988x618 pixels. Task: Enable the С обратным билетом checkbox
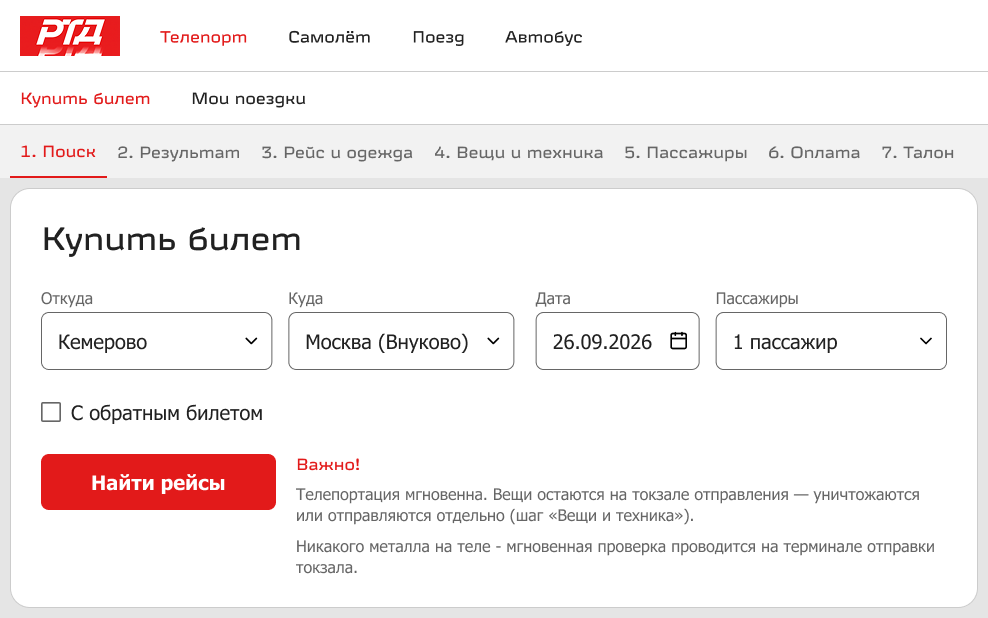click(x=51, y=413)
